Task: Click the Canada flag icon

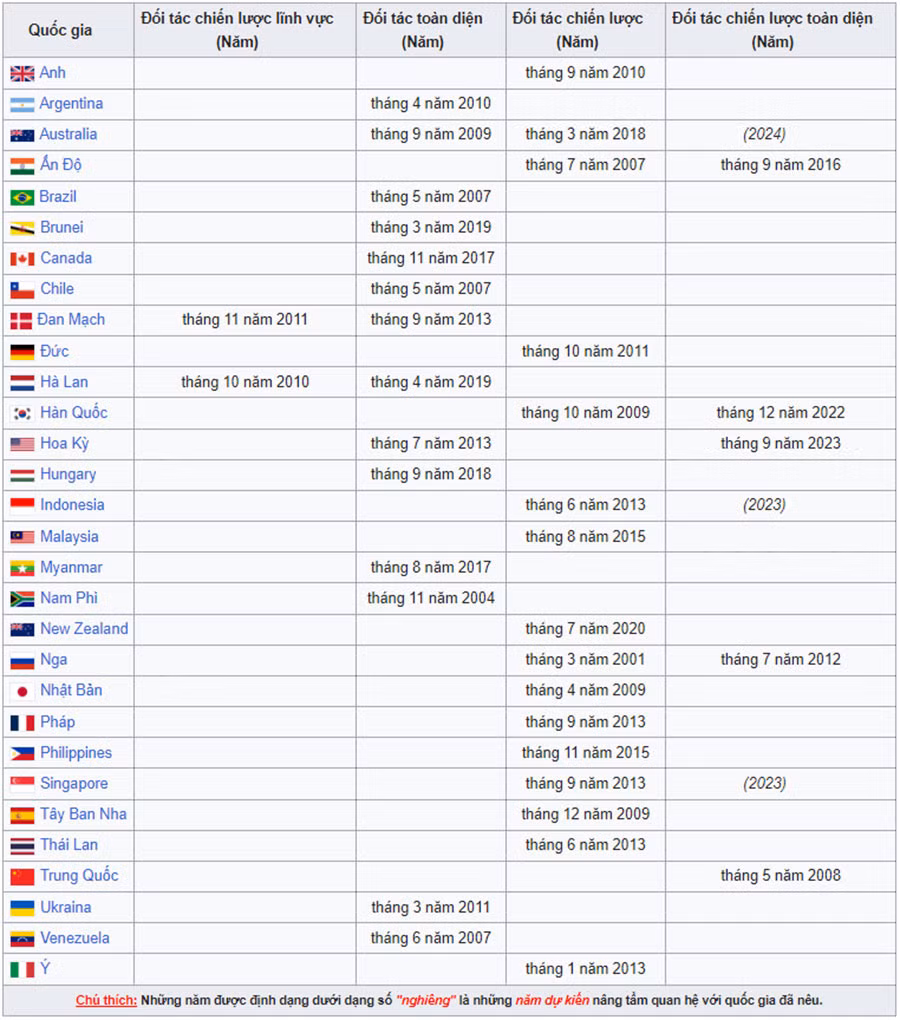Action: 22,259
